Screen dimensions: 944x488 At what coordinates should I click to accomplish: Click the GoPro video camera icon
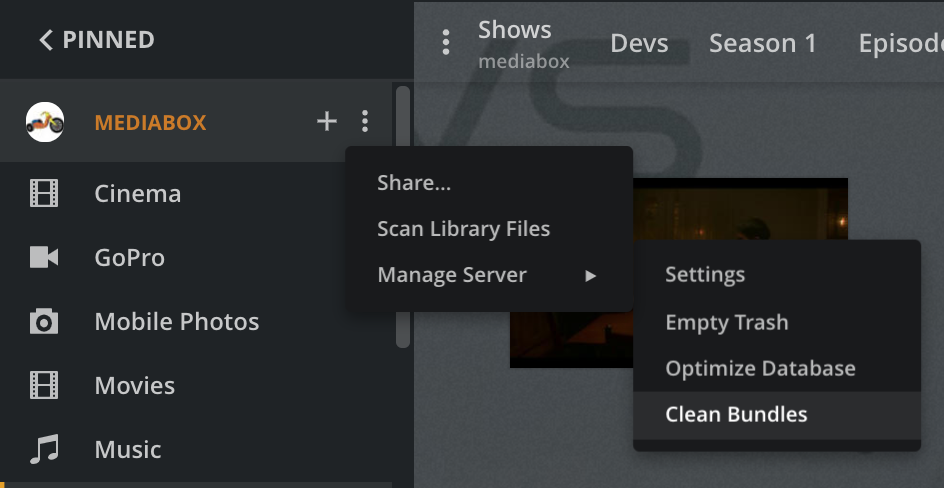44,257
